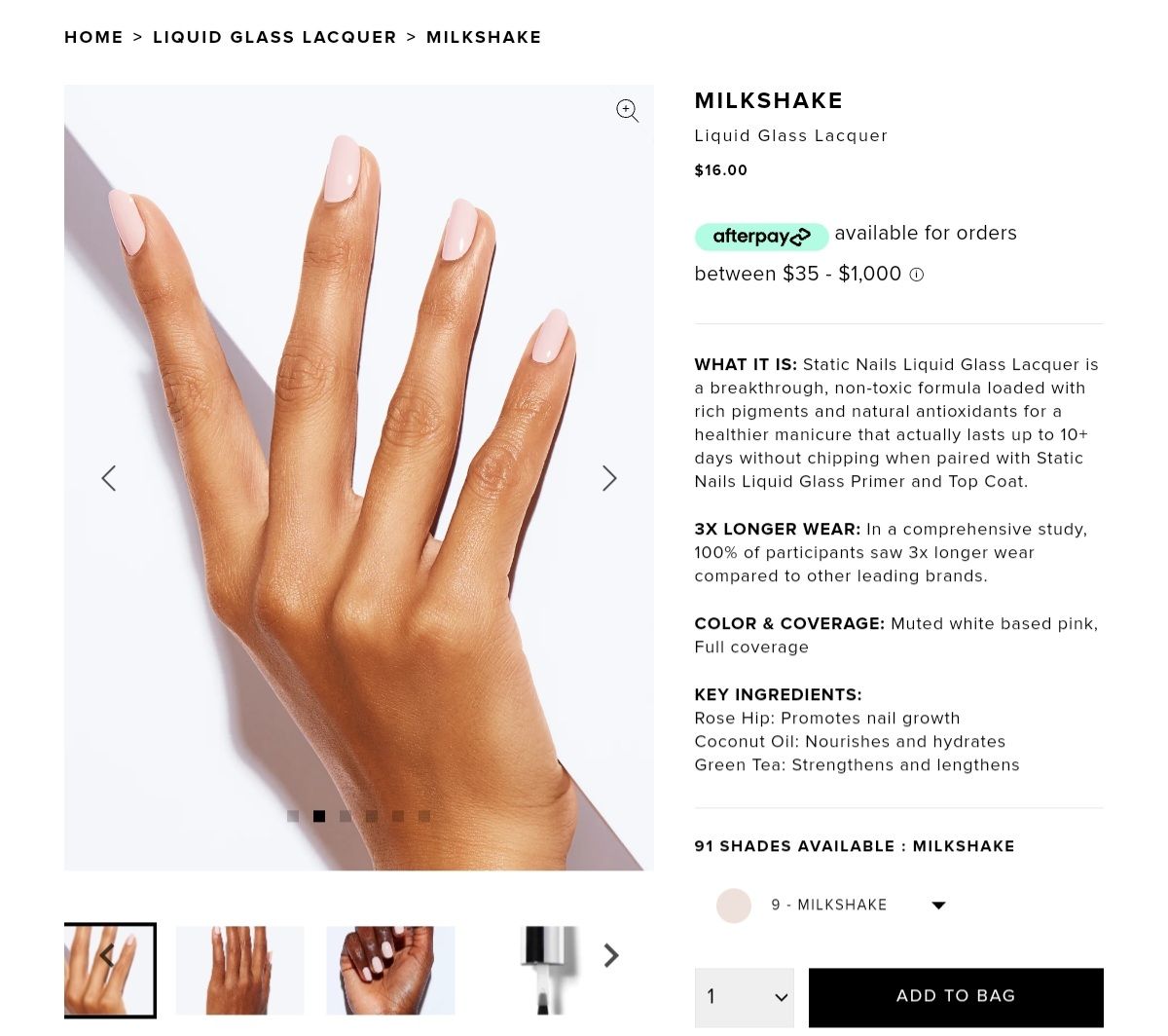Go to previous product image arrow
The height and width of the screenshot is (1036, 1168).
point(109,478)
